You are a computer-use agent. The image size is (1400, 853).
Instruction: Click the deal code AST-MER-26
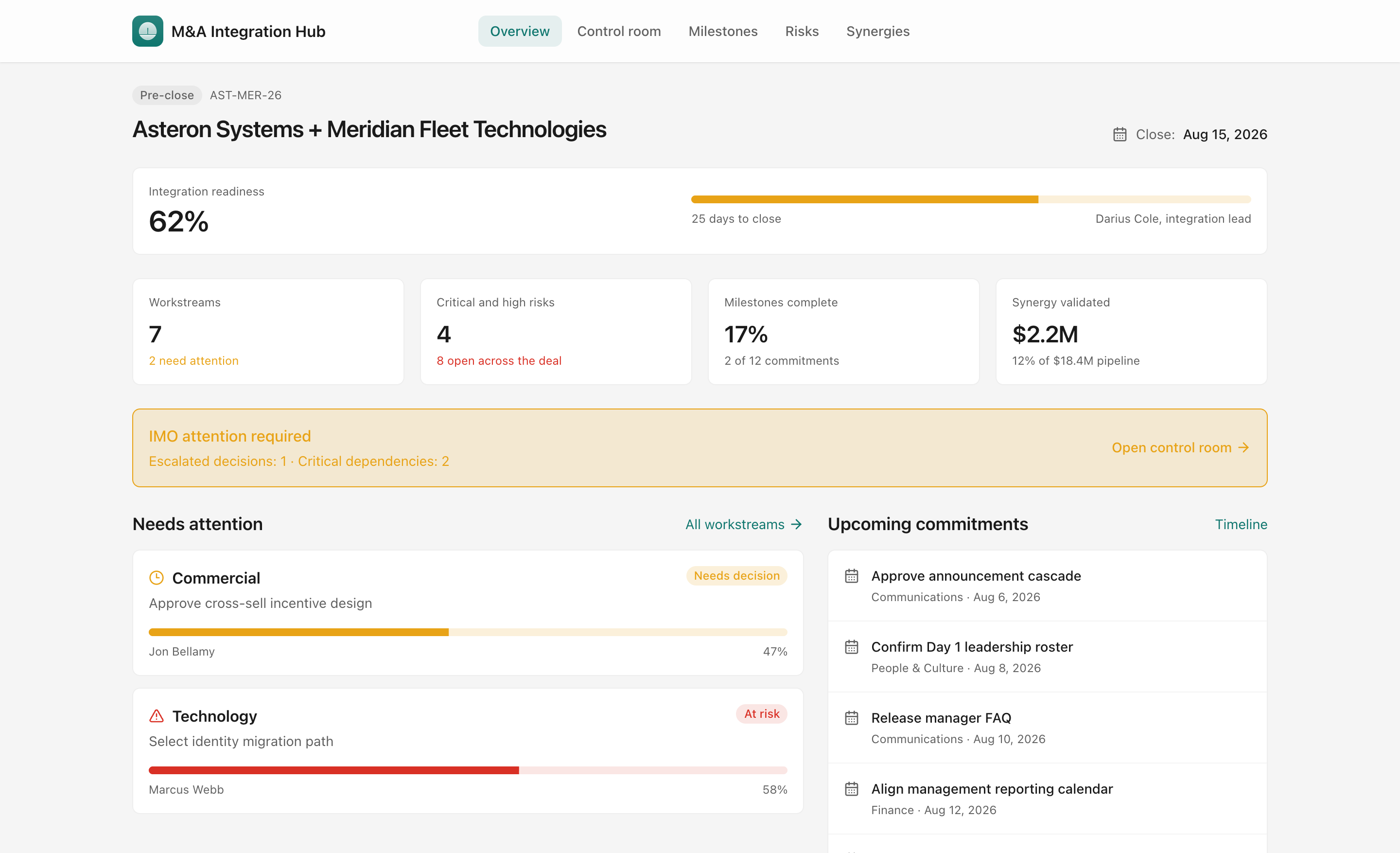pos(245,95)
